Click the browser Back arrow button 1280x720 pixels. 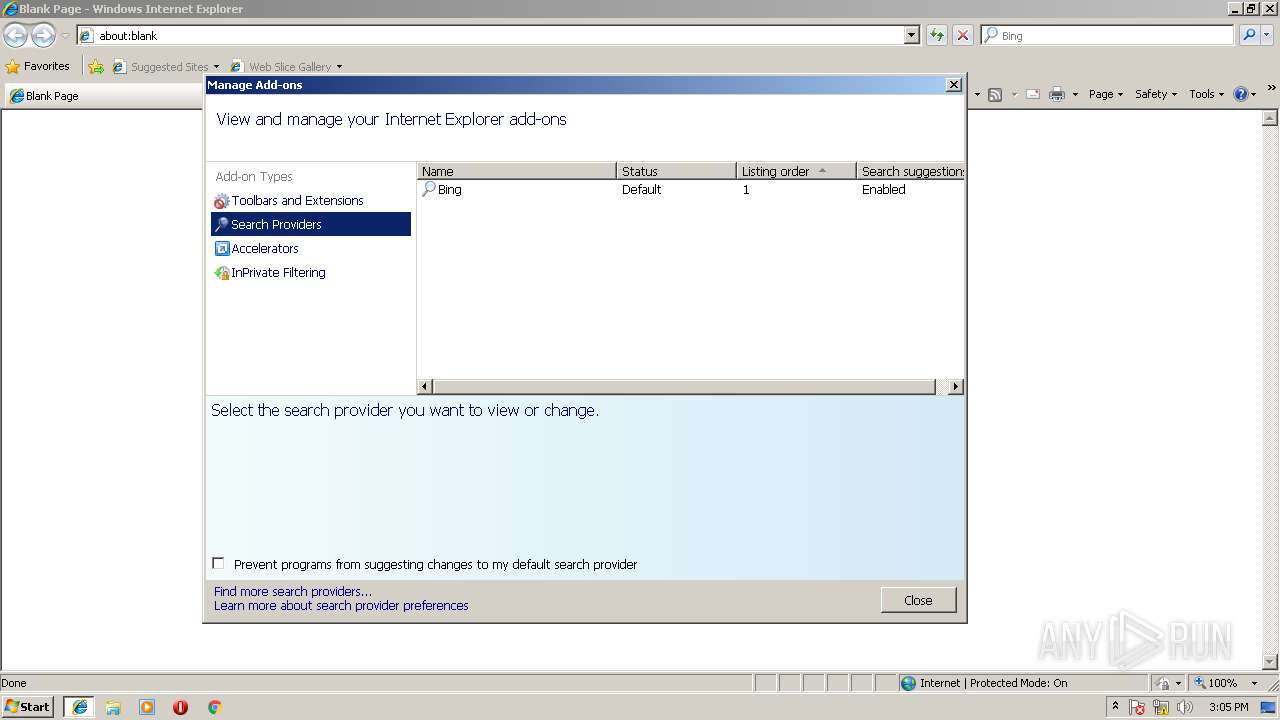15,36
